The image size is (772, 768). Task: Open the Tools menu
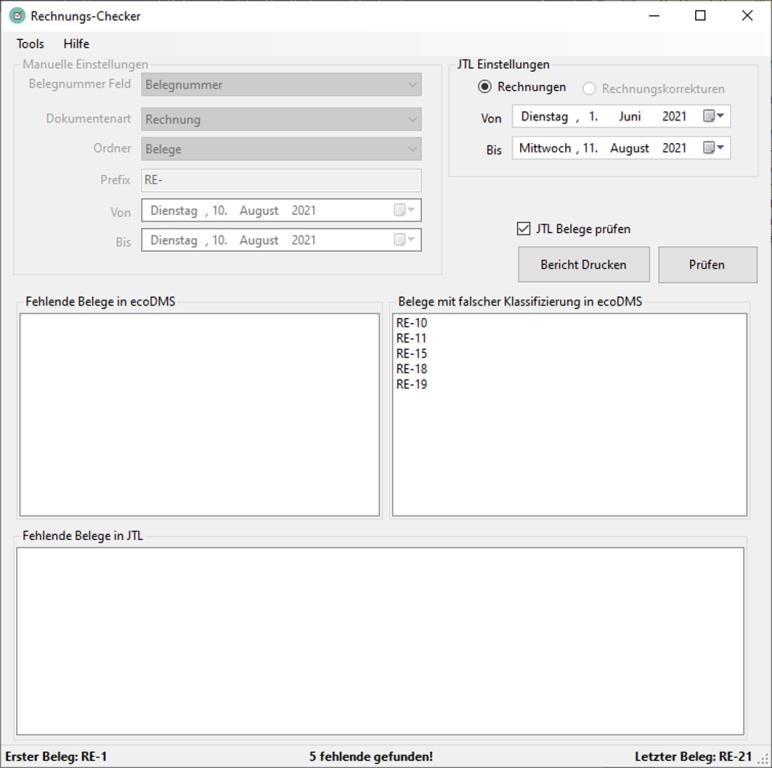tap(30, 44)
